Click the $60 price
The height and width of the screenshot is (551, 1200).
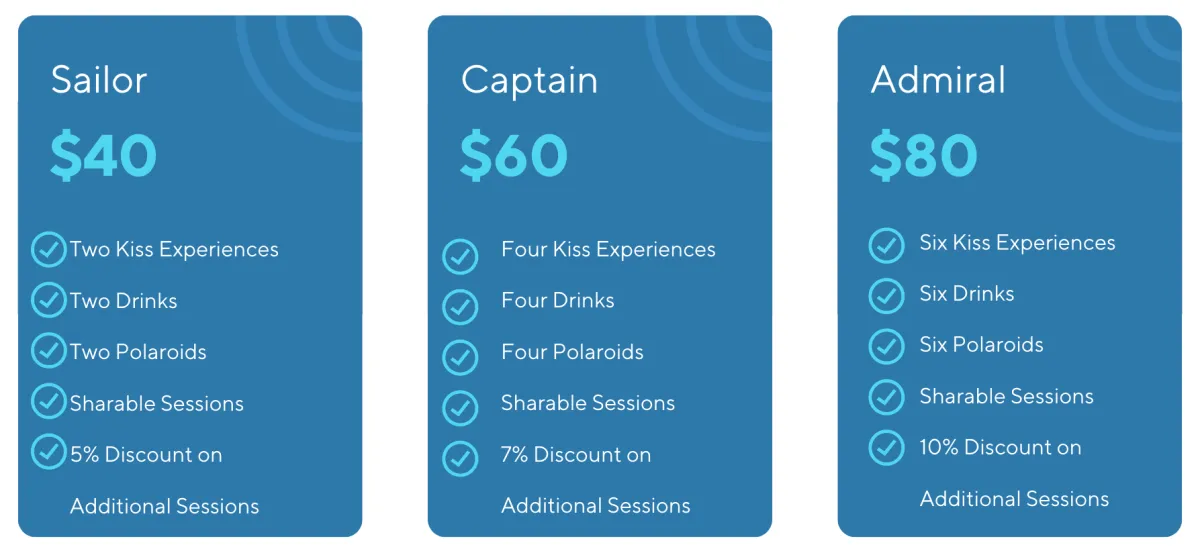(x=514, y=155)
